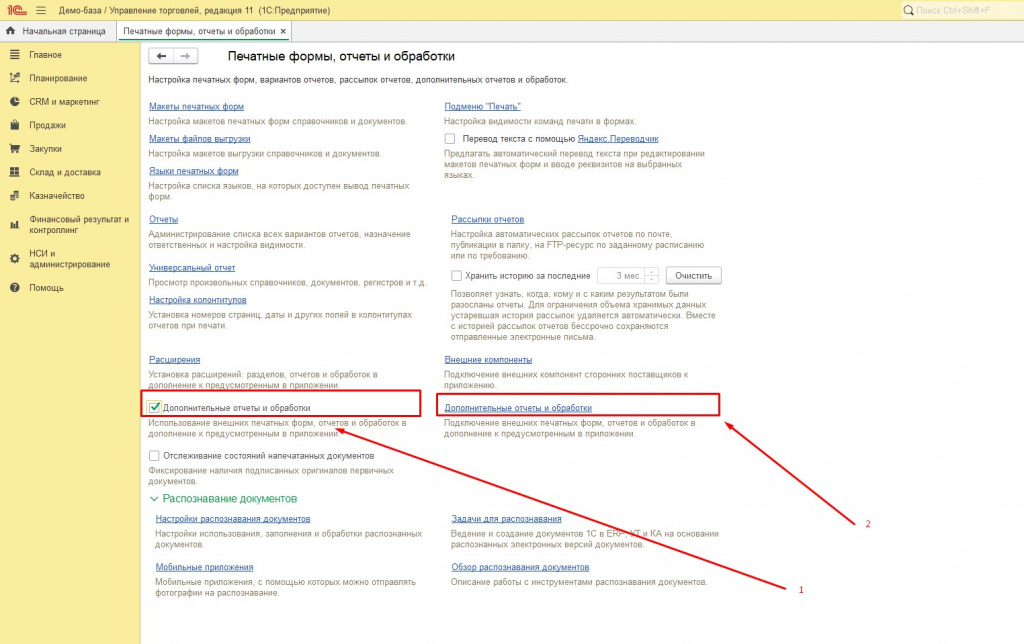
Task: Click the НСИ и администрирование gear icon
Action: [14, 259]
